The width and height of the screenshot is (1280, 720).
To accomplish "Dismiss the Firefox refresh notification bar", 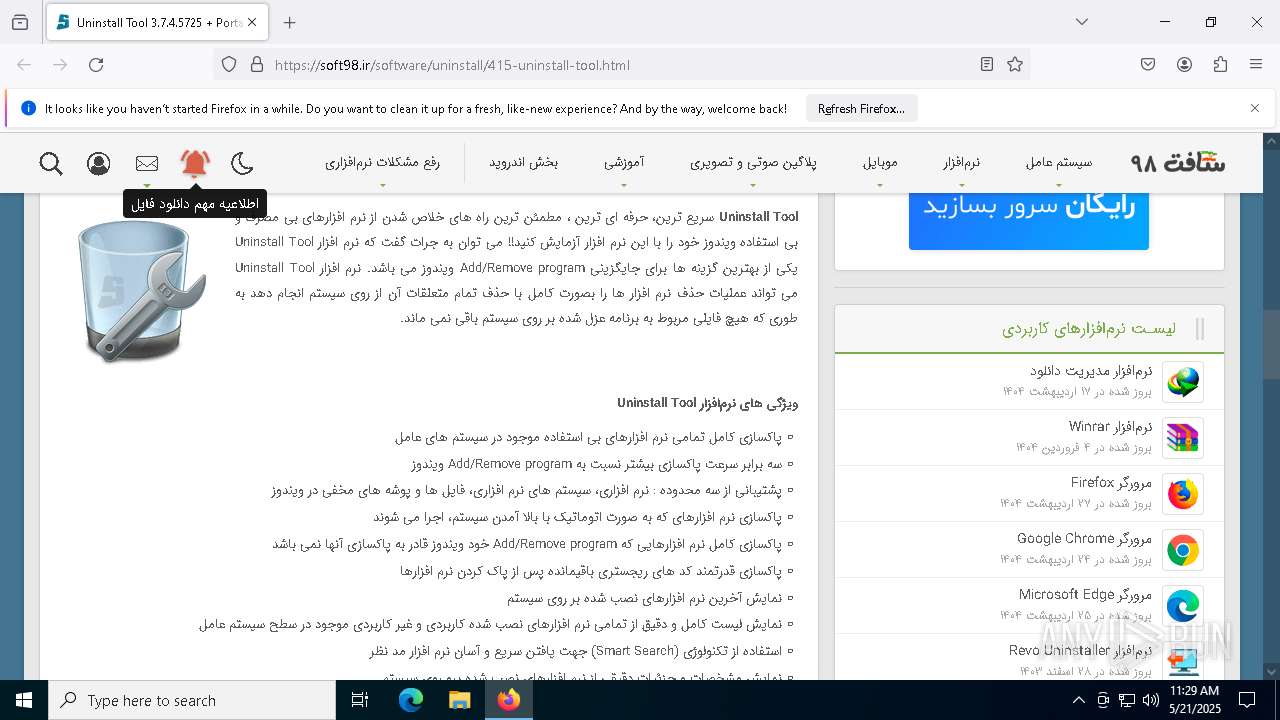I will [1255, 108].
